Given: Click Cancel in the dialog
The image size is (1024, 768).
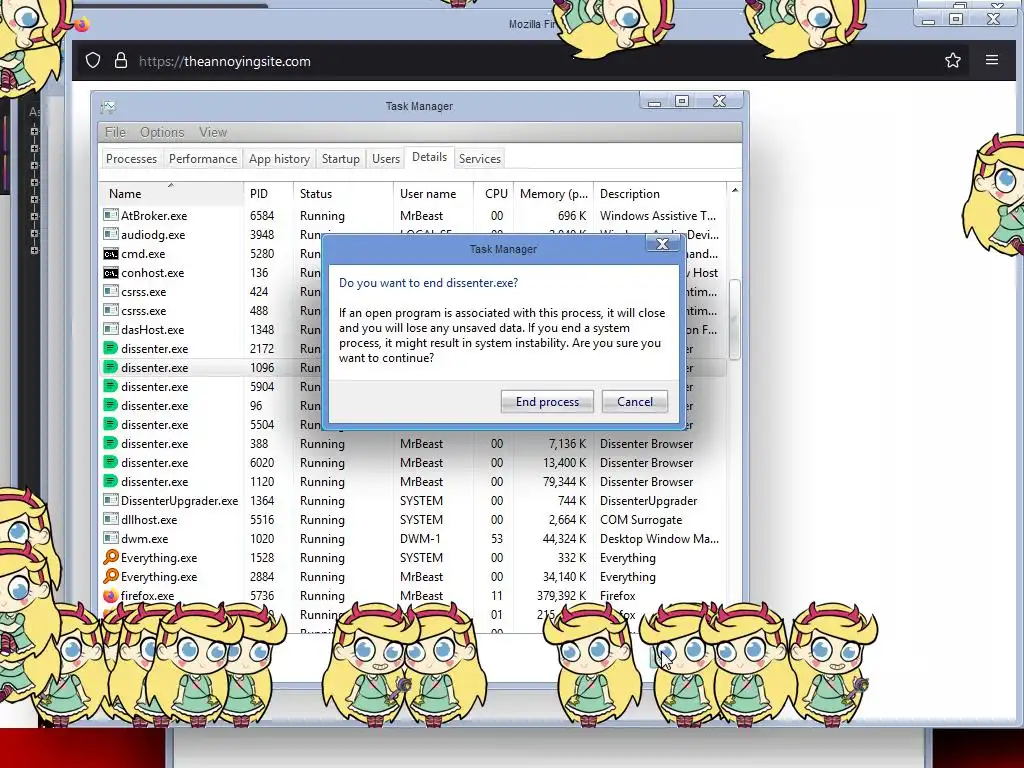Looking at the screenshot, I should tap(635, 402).
